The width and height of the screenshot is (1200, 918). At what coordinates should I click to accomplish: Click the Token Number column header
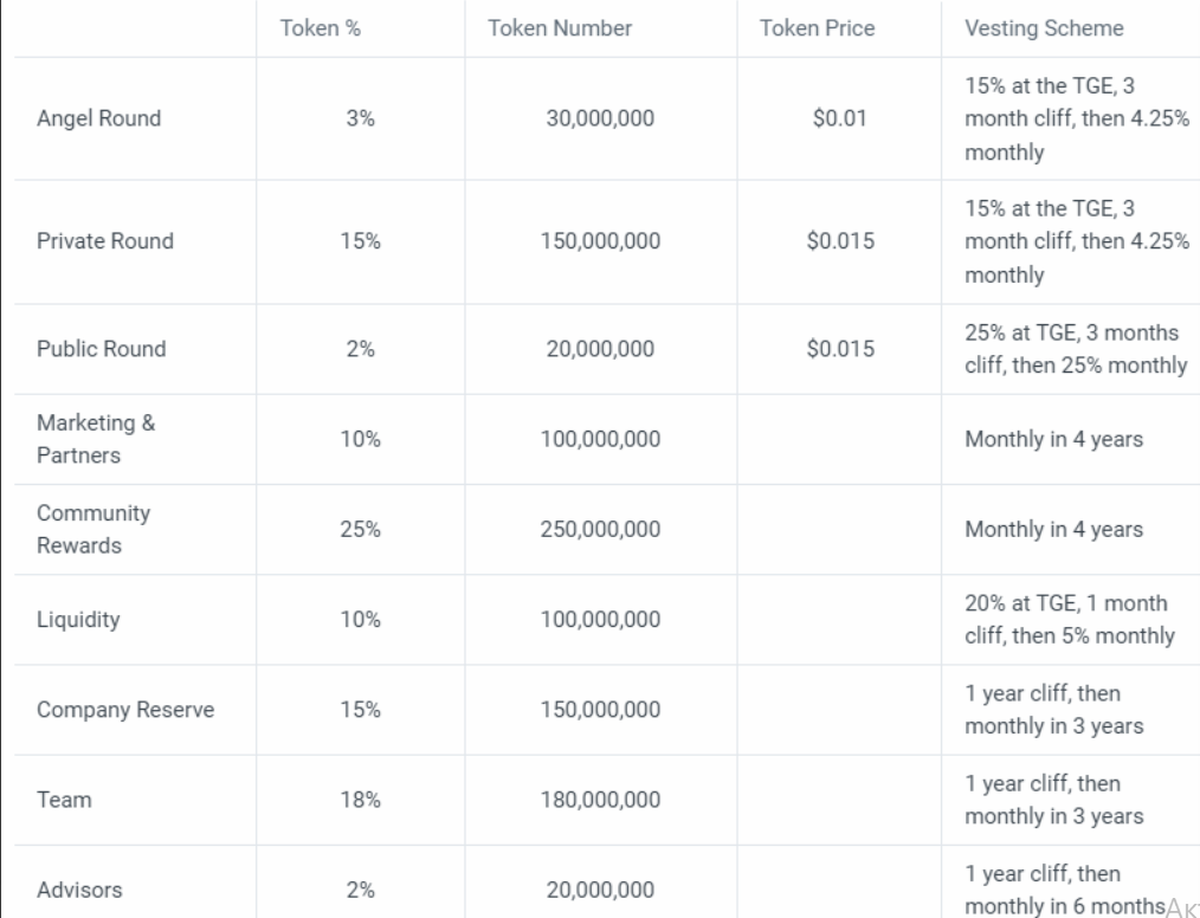point(560,28)
